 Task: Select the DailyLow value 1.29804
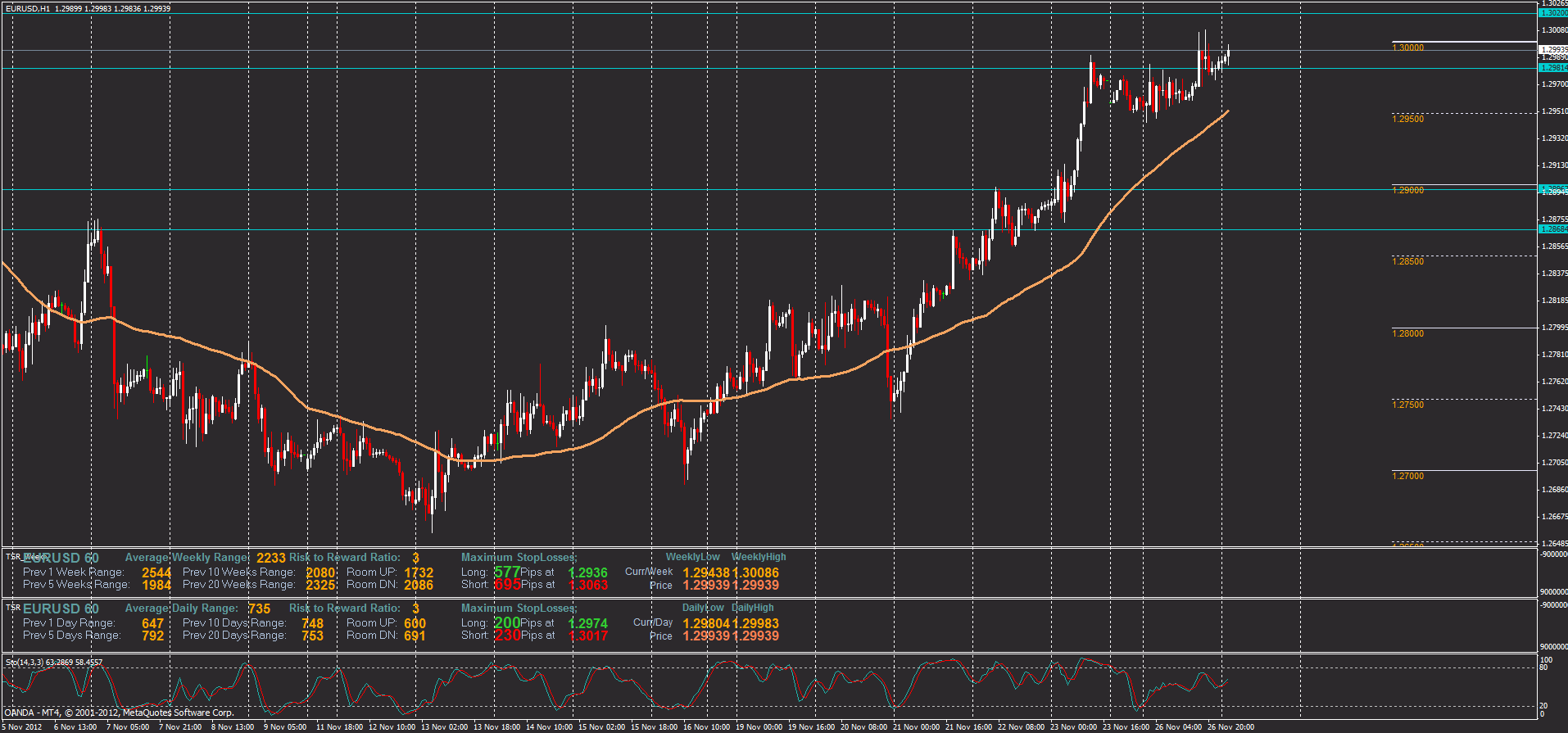tap(705, 624)
